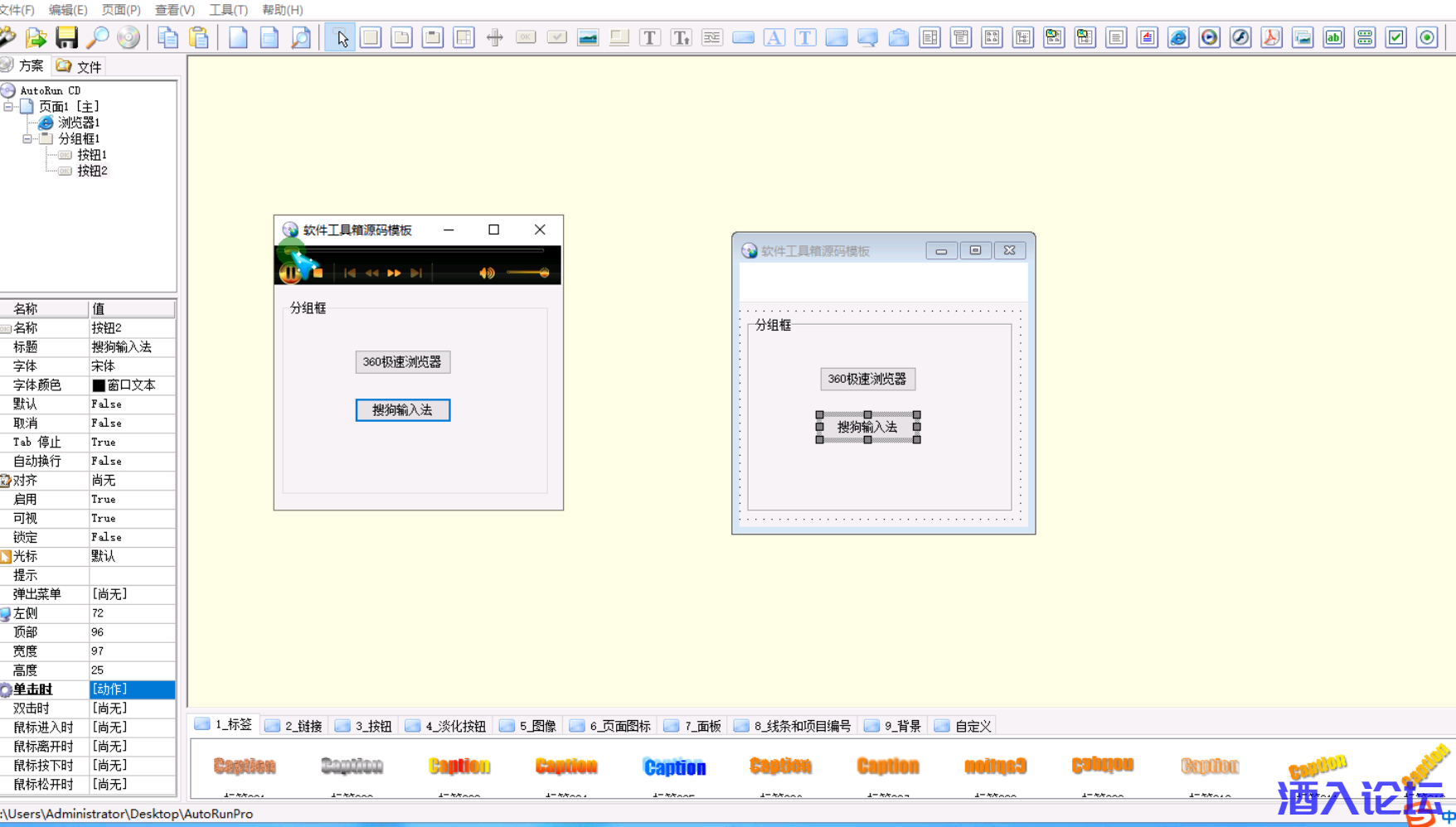This screenshot has width=1456, height=827.
Task: Click the Internet Explorer browser object icon
Action: pyautogui.click(x=1178, y=37)
